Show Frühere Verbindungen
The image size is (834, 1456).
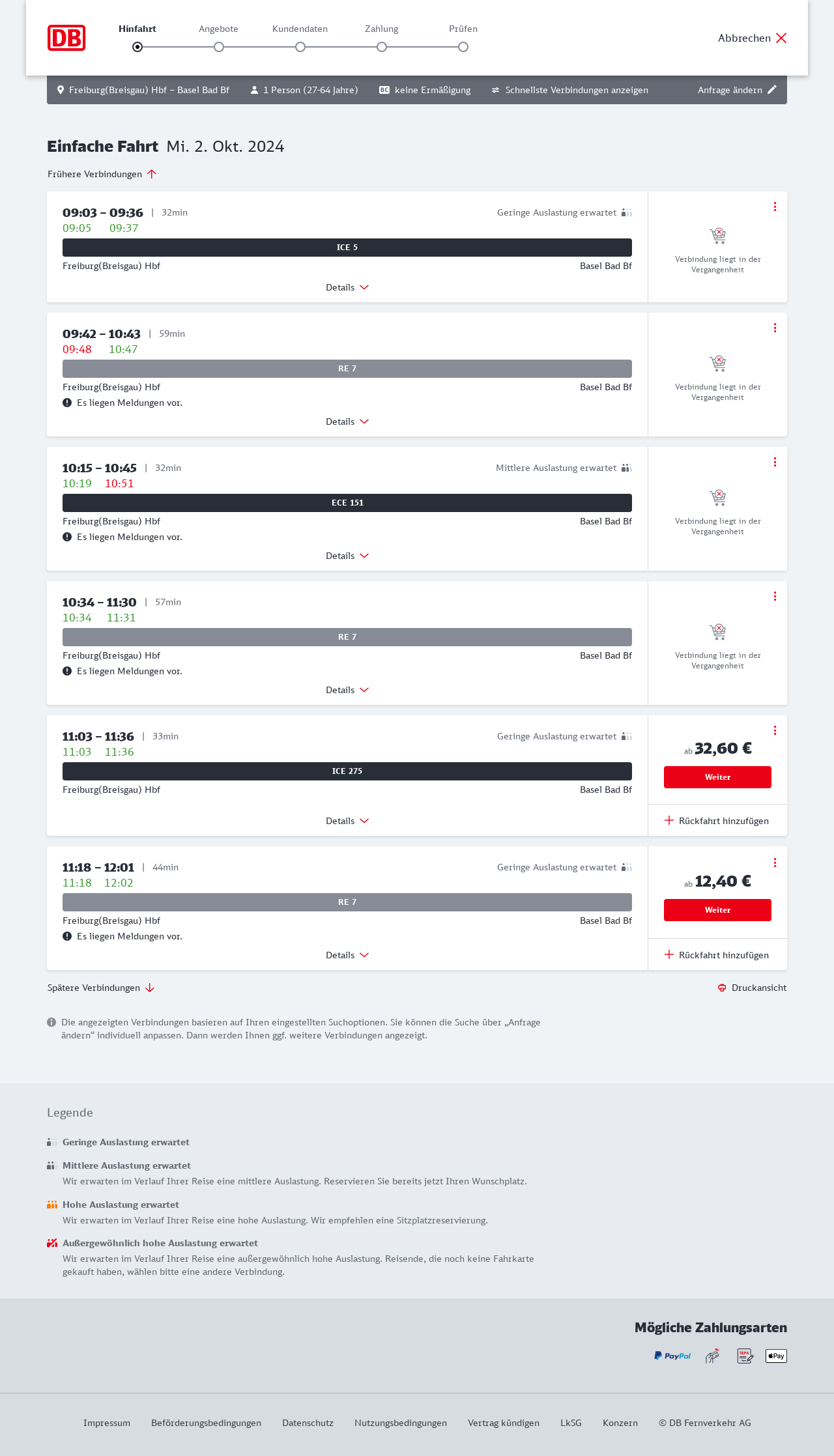point(102,174)
